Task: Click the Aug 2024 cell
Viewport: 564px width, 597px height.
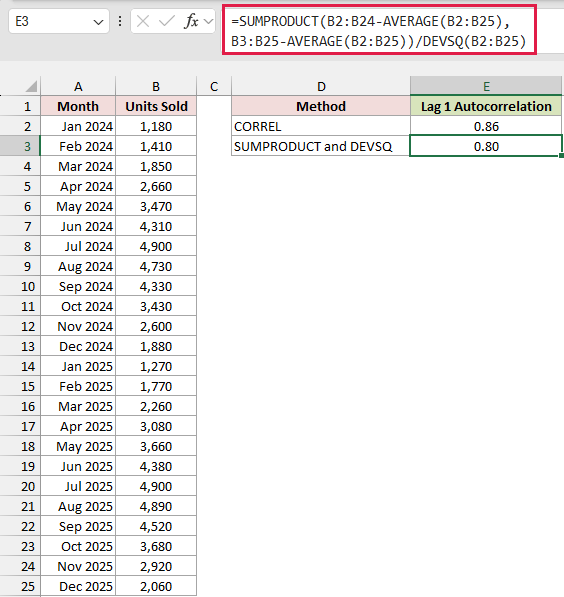Action: (78, 266)
